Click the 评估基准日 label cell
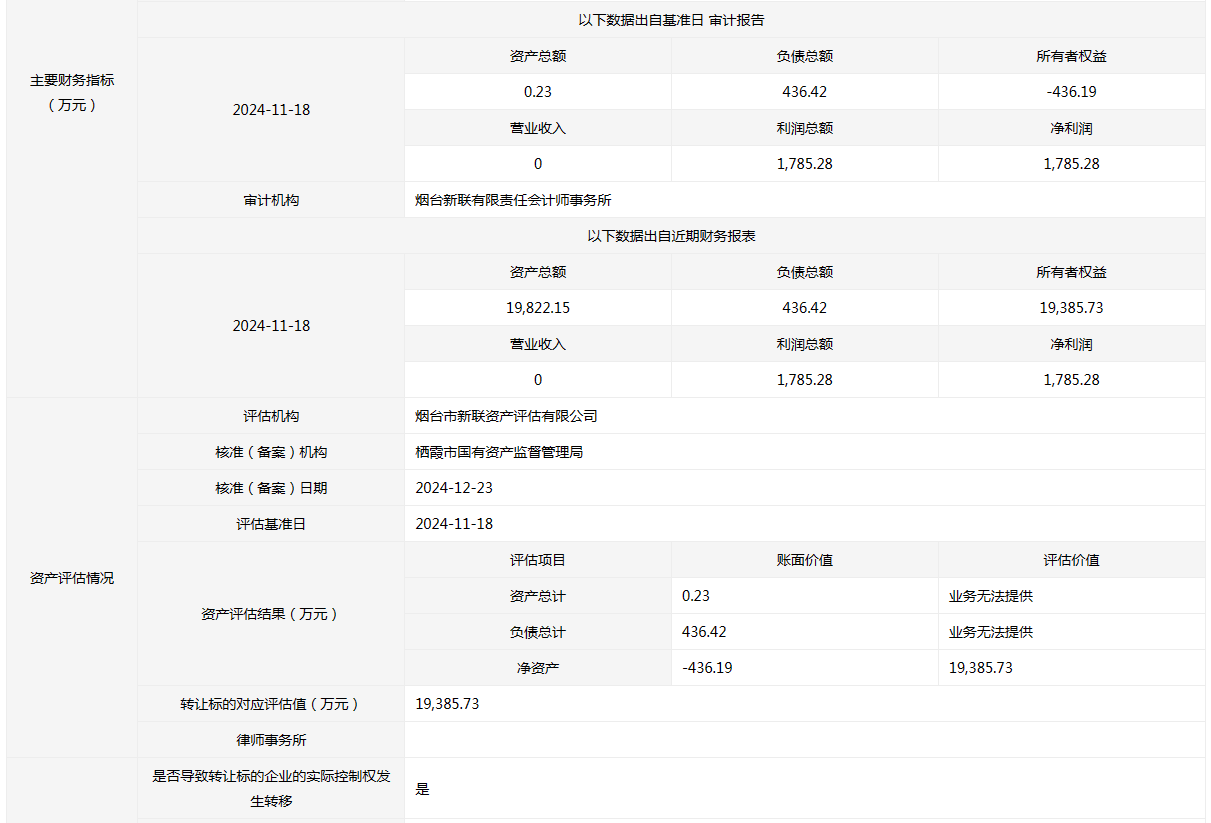This screenshot has height=823, width=1211. [271, 524]
